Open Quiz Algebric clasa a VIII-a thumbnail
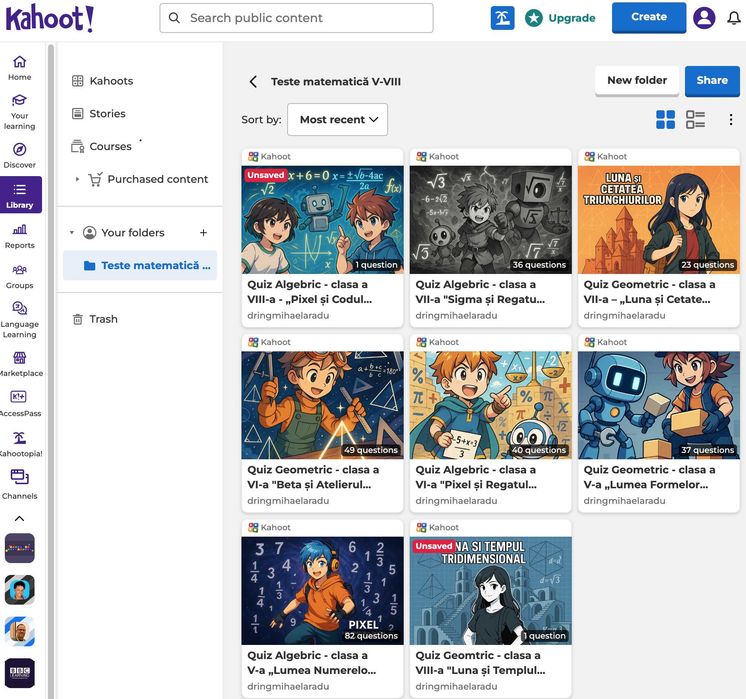This screenshot has width=746, height=699. [322, 220]
